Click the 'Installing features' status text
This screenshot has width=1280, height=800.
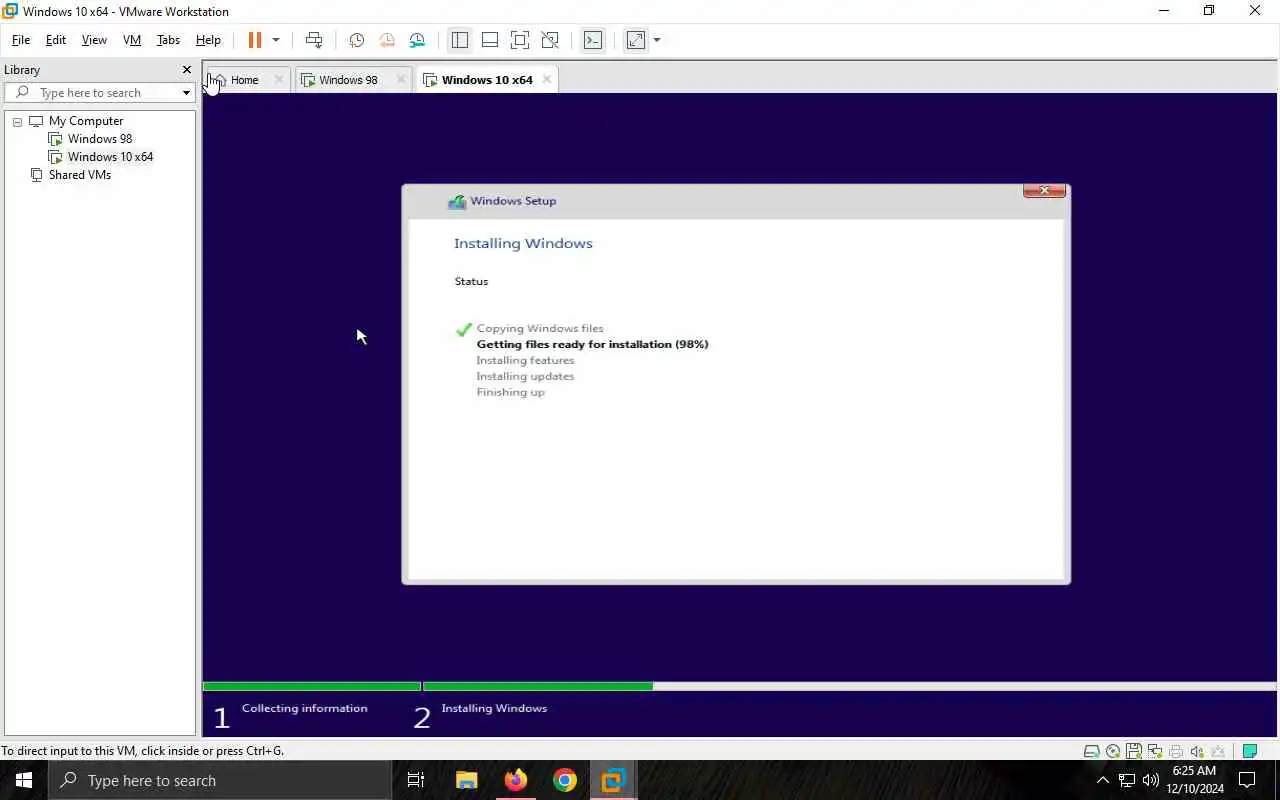coord(525,360)
